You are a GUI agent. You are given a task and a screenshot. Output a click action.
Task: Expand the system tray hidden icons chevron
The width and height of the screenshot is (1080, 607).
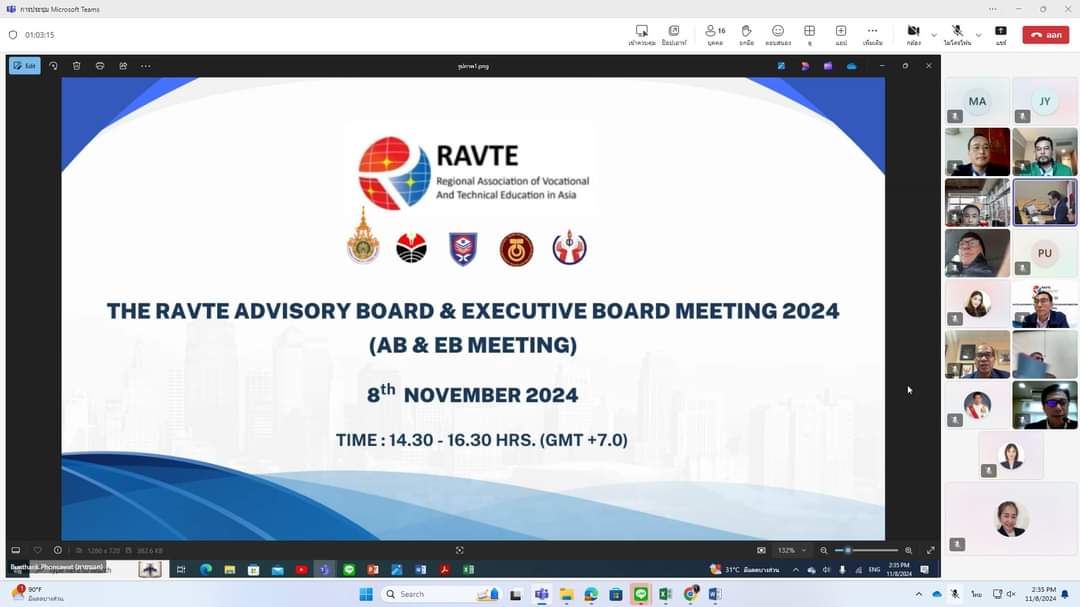click(x=918, y=594)
